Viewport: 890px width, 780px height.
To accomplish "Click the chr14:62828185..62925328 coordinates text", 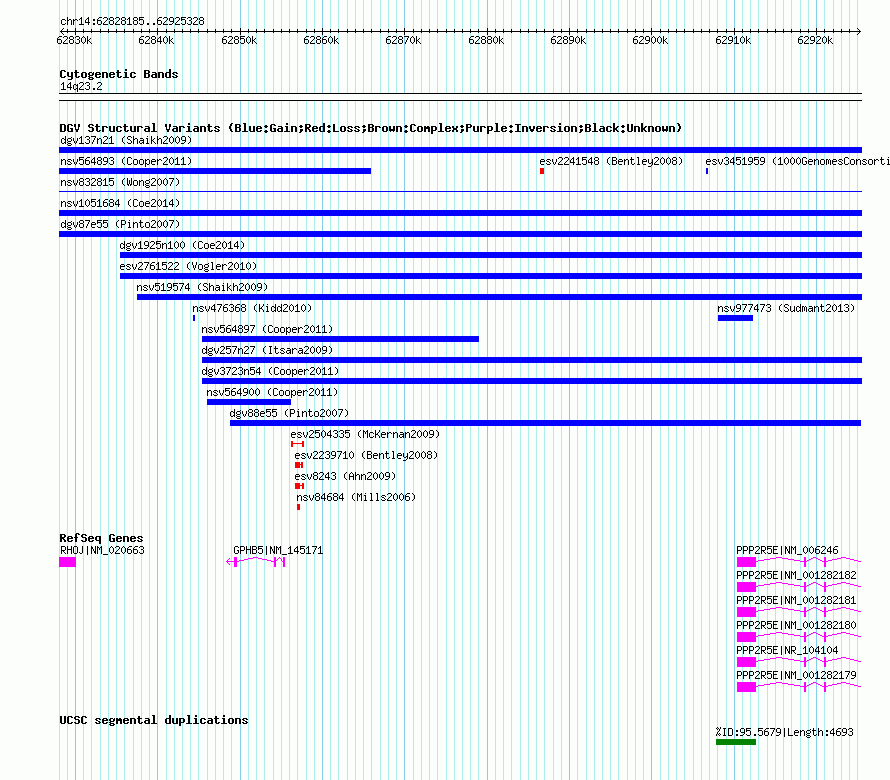I will tap(132, 21).
